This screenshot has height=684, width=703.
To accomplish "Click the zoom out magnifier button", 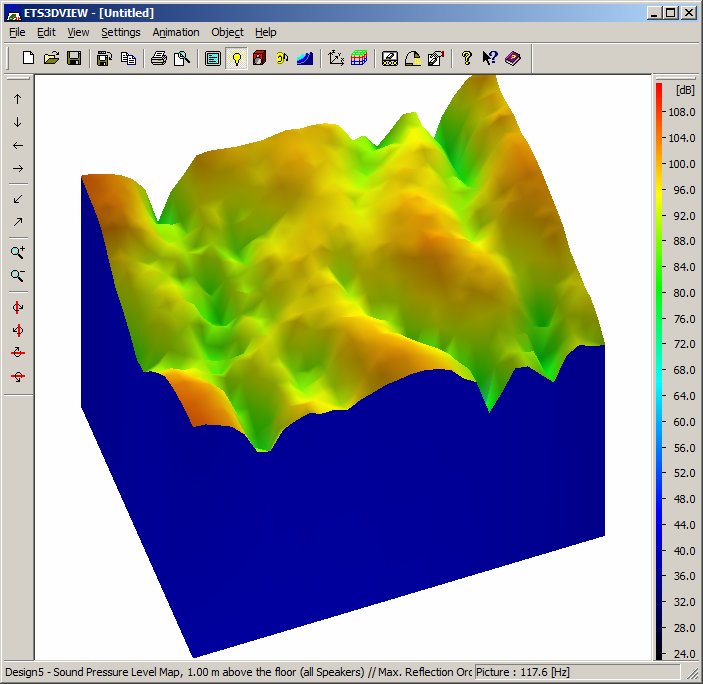I will click(18, 276).
